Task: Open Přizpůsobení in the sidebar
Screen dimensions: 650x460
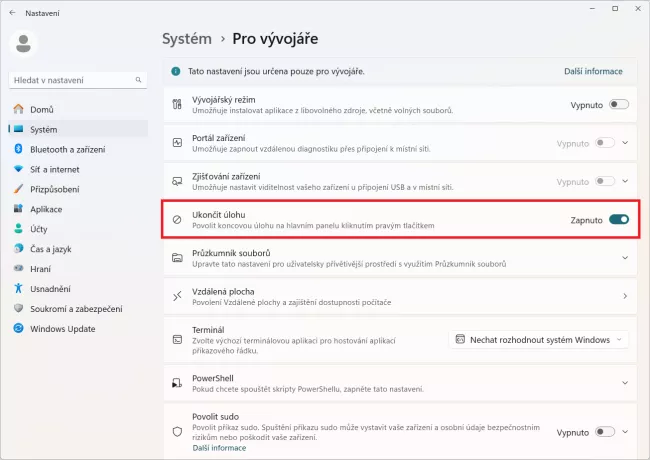Action: click(x=54, y=189)
